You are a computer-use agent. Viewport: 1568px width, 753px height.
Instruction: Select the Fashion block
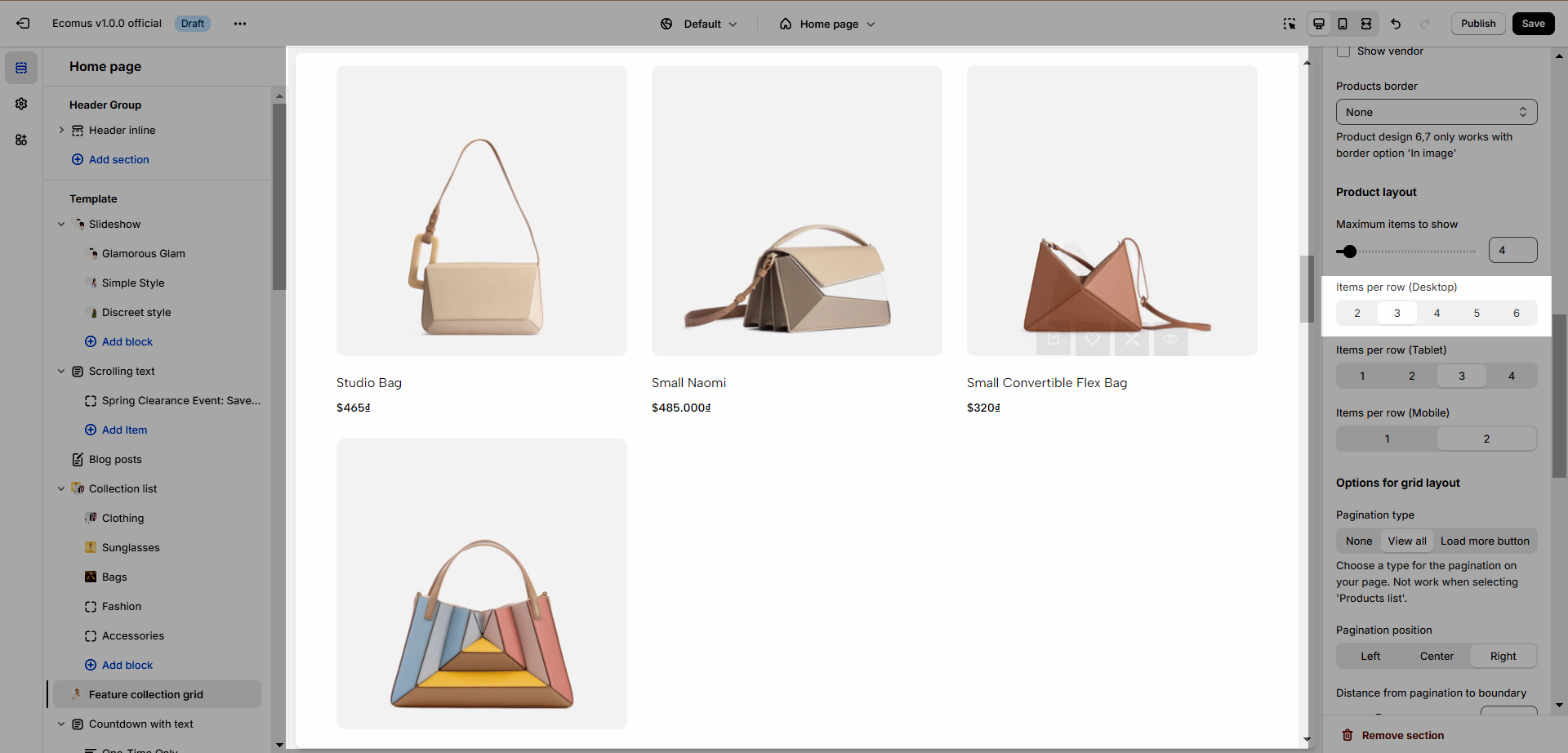coord(122,607)
